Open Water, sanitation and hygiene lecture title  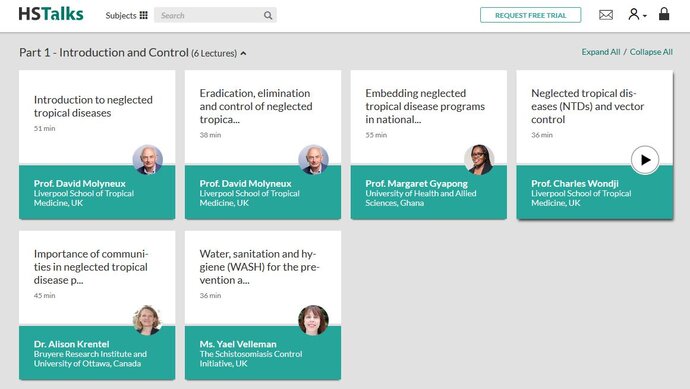pos(259,267)
